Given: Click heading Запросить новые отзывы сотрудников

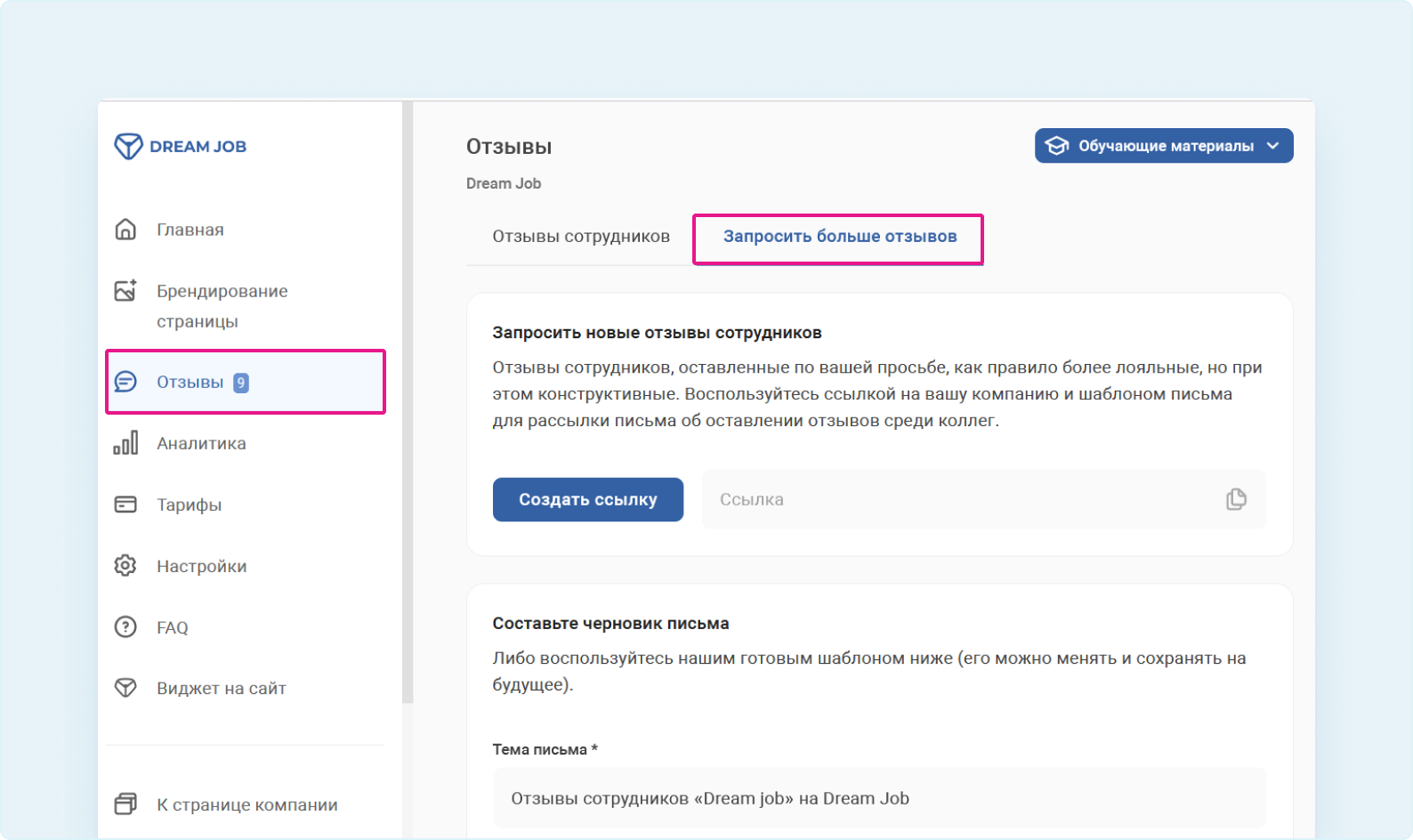Looking at the screenshot, I should pyautogui.click(x=657, y=333).
